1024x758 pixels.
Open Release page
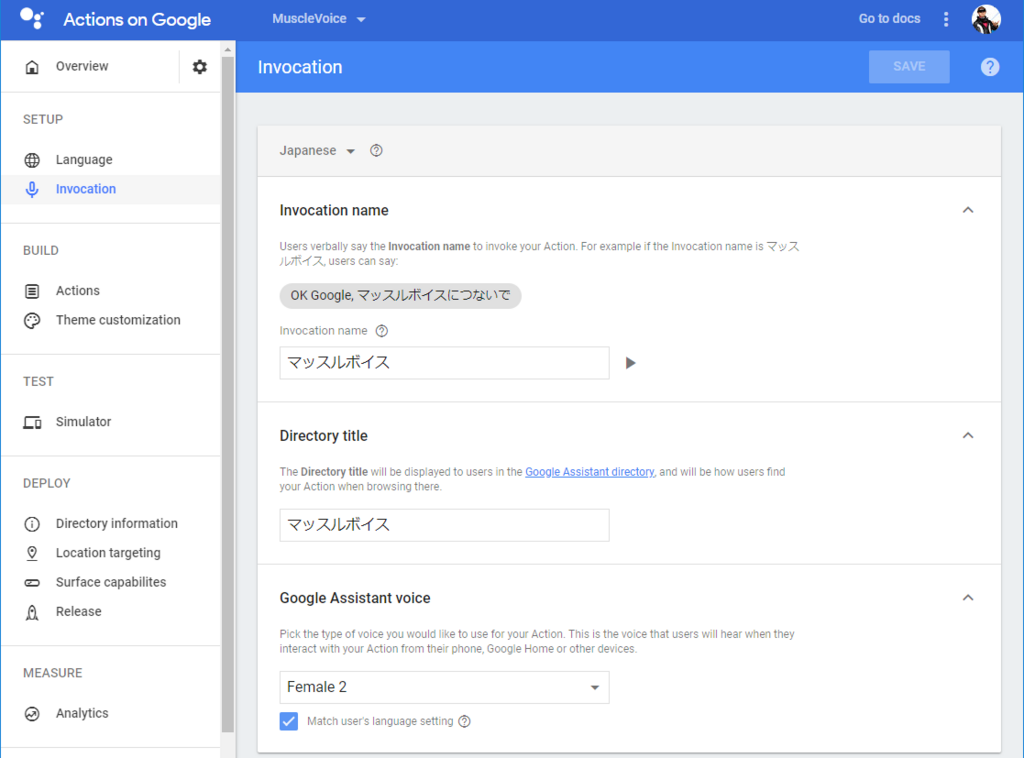[79, 612]
